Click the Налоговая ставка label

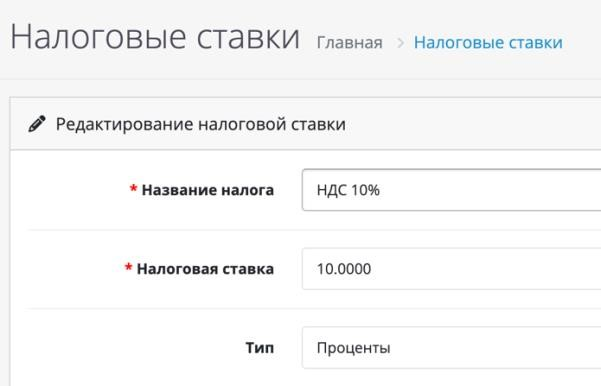[205, 269]
